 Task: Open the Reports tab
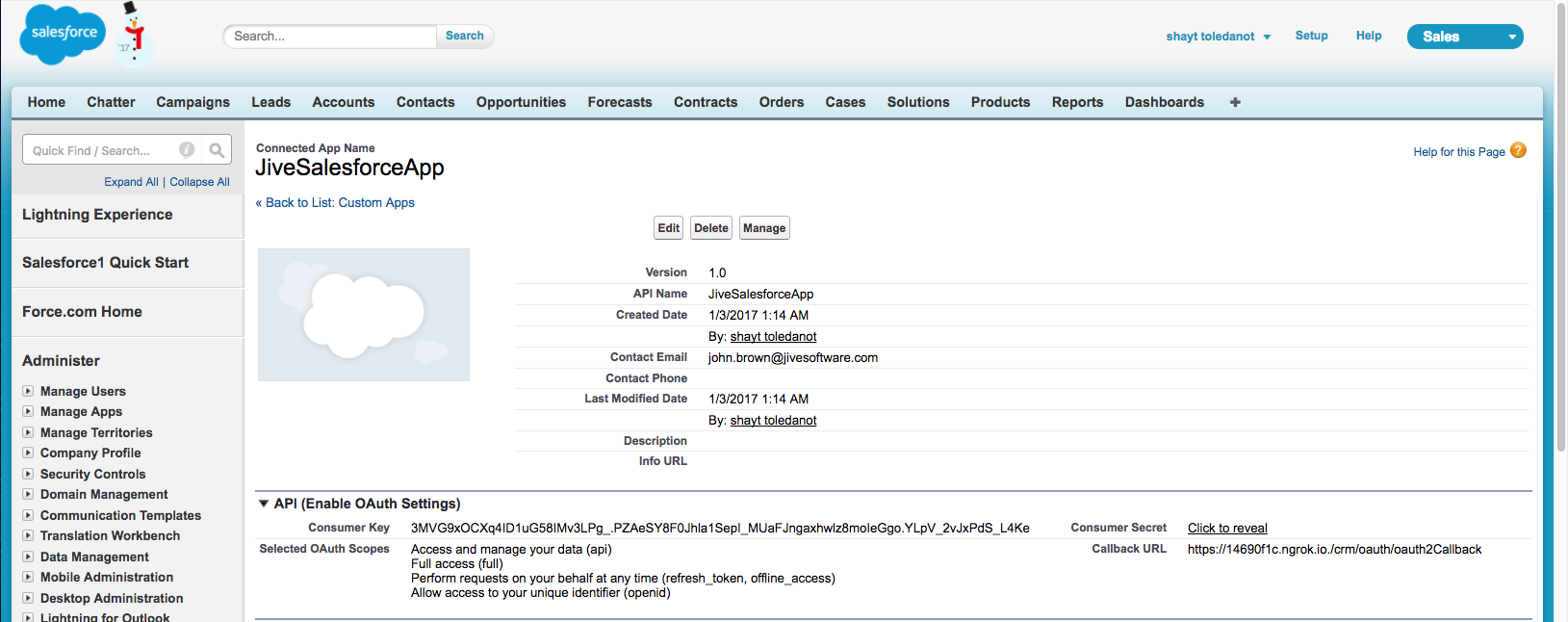(x=1077, y=102)
